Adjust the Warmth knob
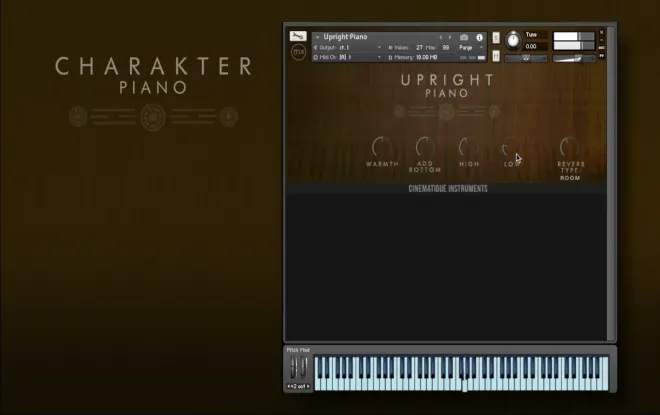This screenshot has width=660, height=415. click(381, 147)
